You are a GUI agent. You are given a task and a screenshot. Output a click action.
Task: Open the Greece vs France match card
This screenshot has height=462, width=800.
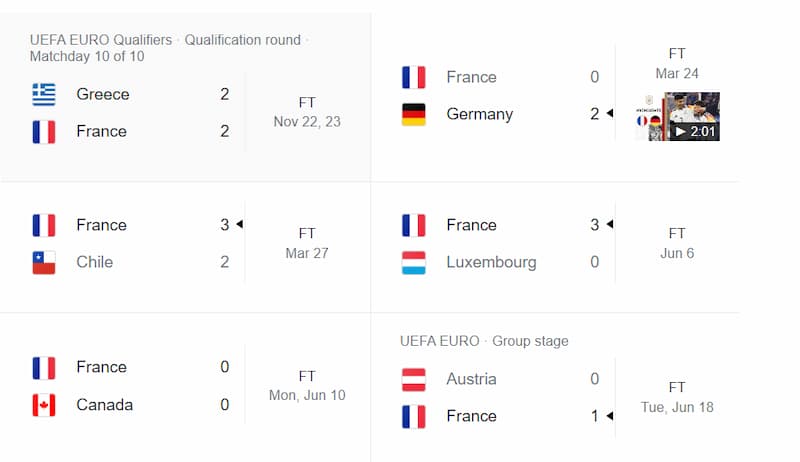pyautogui.click(x=185, y=97)
